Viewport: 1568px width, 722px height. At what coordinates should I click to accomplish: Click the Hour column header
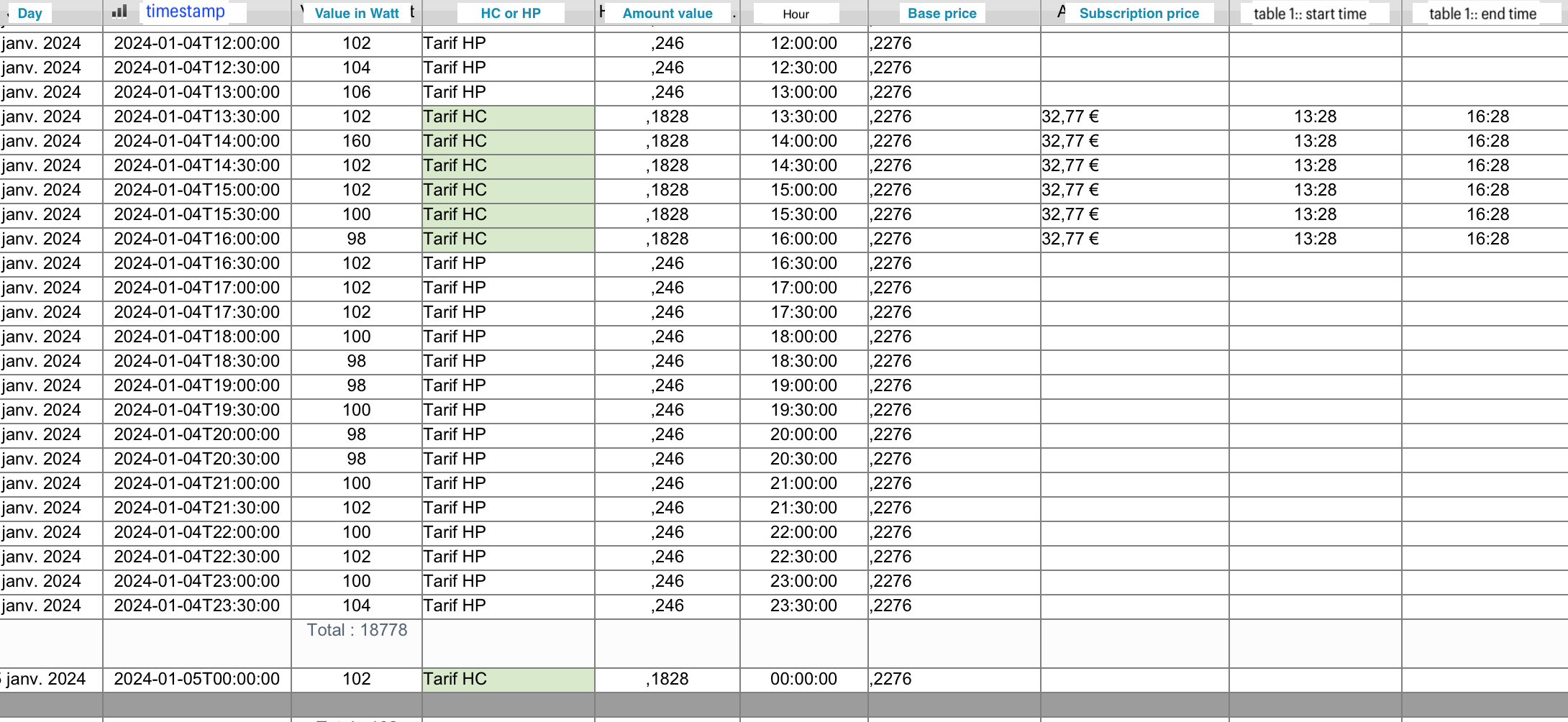(796, 14)
